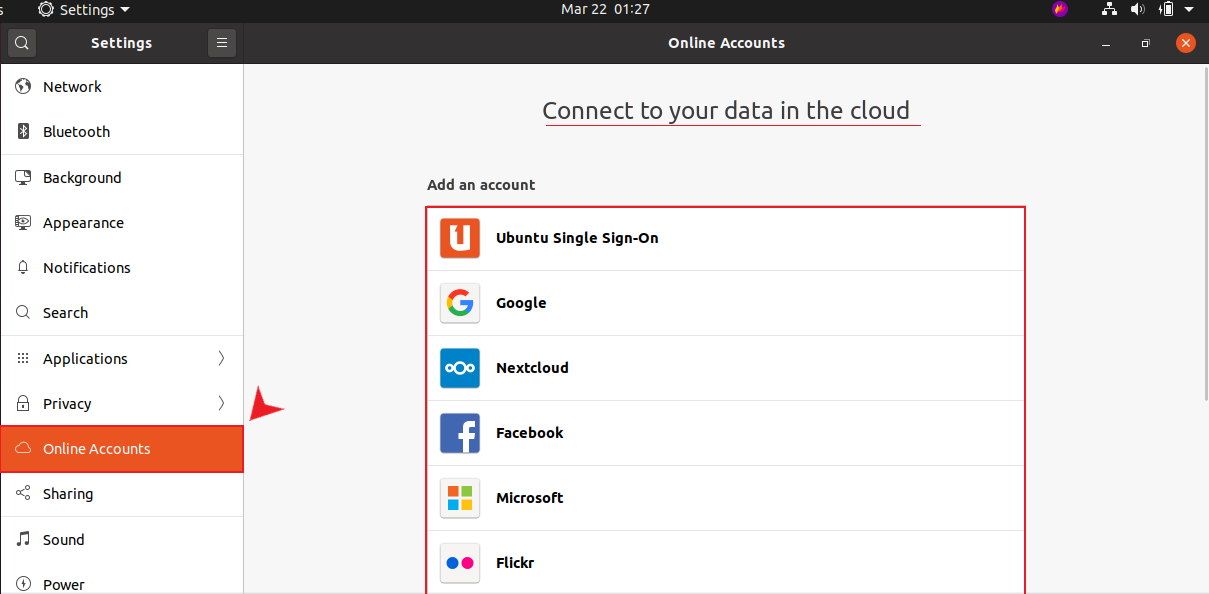Click the date and time in top bar
Image resolution: width=1209 pixels, height=594 pixels.
click(x=605, y=9)
